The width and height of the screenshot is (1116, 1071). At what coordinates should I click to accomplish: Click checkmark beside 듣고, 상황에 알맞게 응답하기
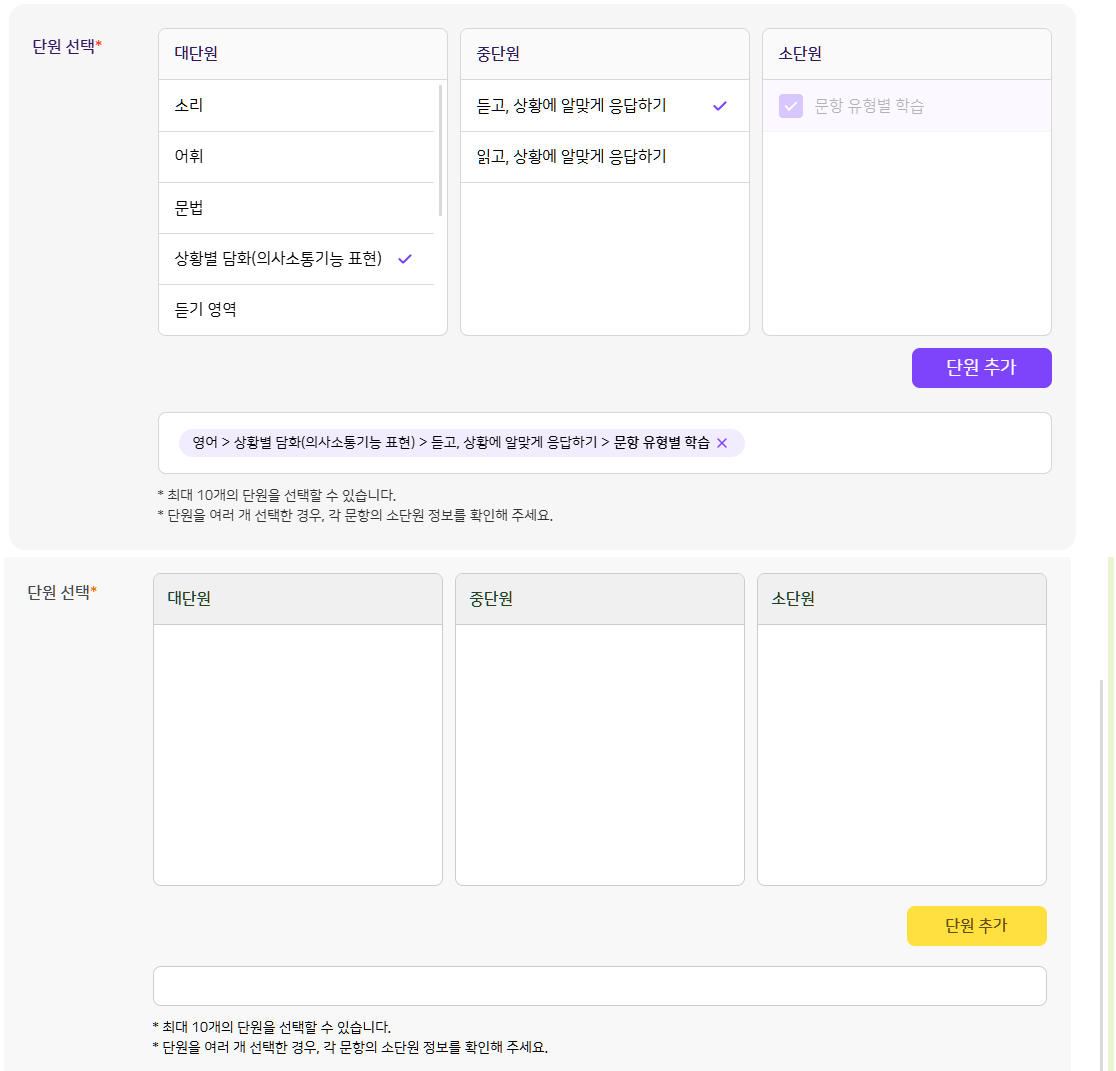pos(720,106)
